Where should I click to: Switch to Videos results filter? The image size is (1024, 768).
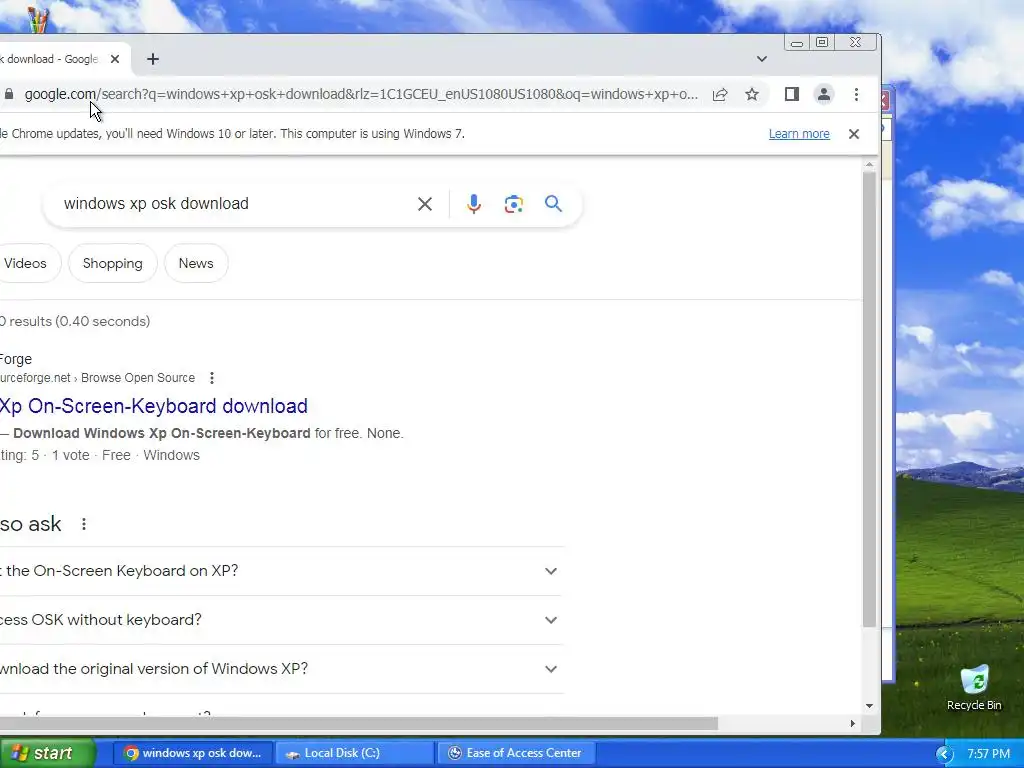pyautogui.click(x=25, y=263)
